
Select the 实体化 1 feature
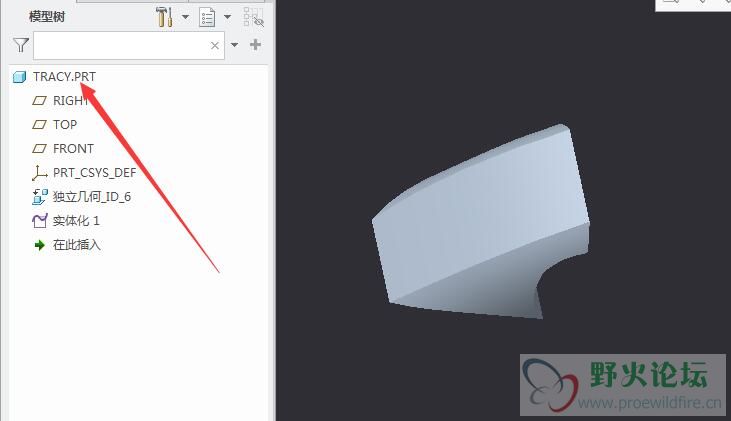click(76, 221)
